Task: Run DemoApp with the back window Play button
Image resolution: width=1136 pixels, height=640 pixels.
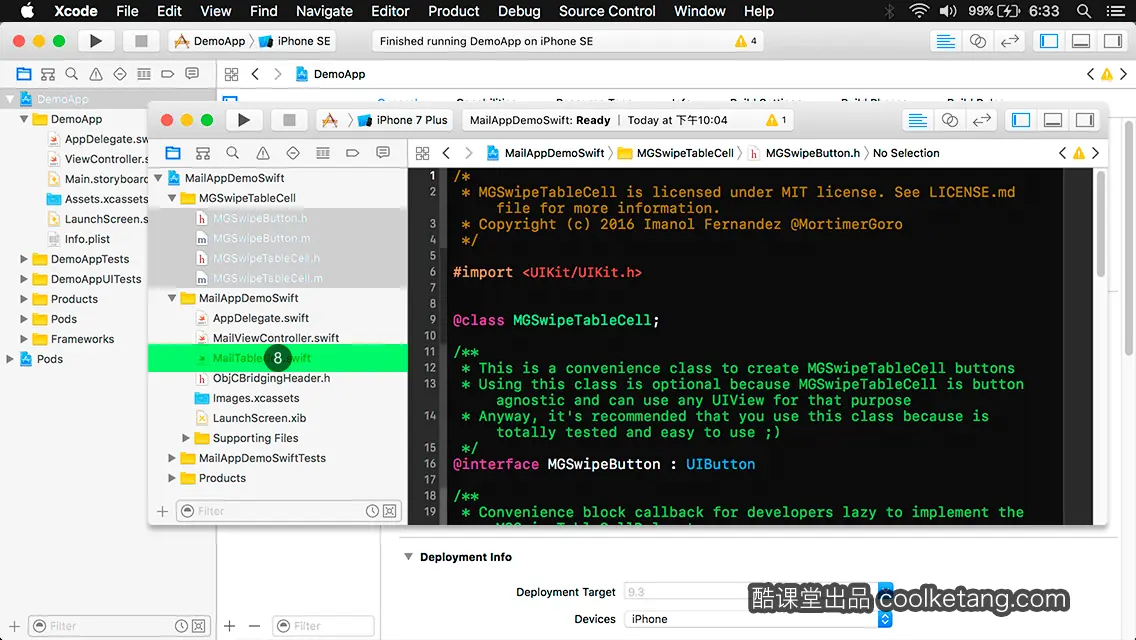Action: (96, 41)
